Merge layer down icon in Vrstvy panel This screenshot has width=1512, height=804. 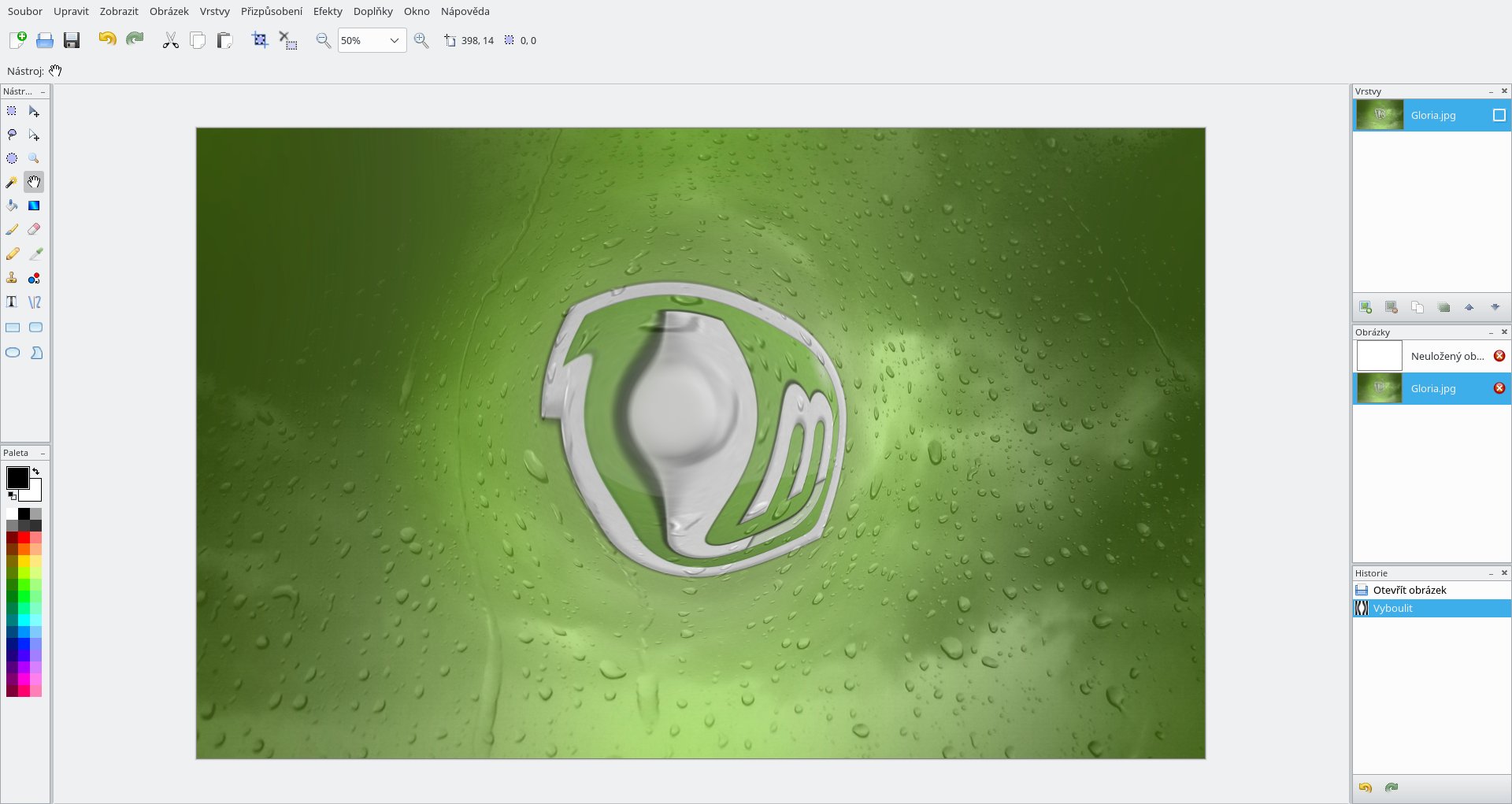[1443, 307]
